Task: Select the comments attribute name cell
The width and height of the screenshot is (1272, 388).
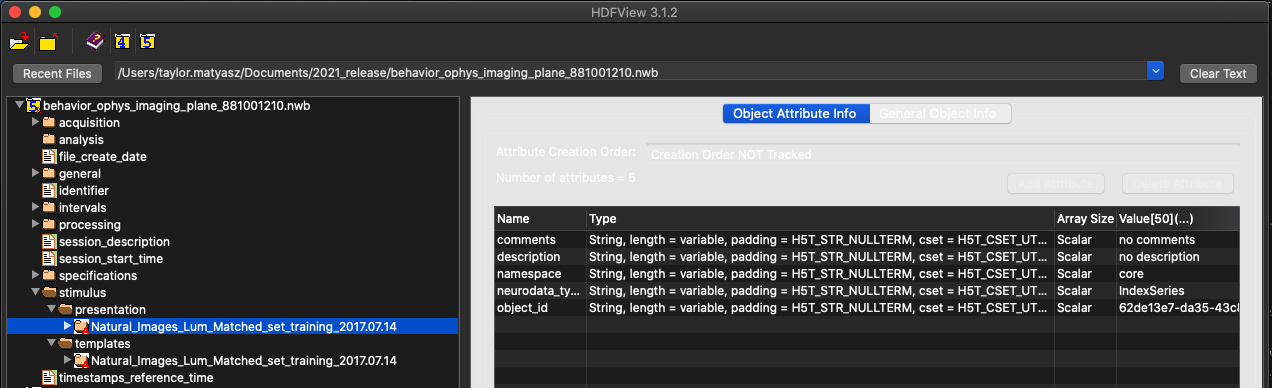Action: [x=540, y=240]
